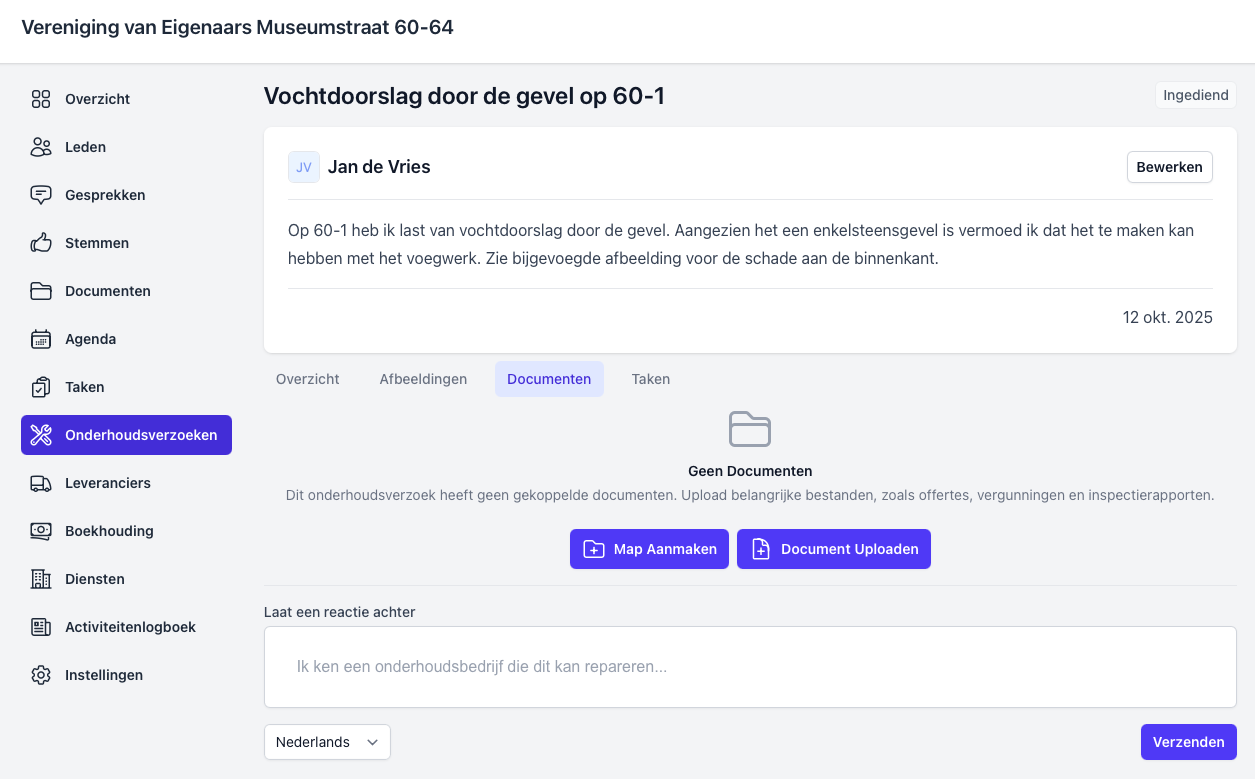The height and width of the screenshot is (779, 1255).
Task: Focus the reactie comment text field
Action: (x=750, y=666)
